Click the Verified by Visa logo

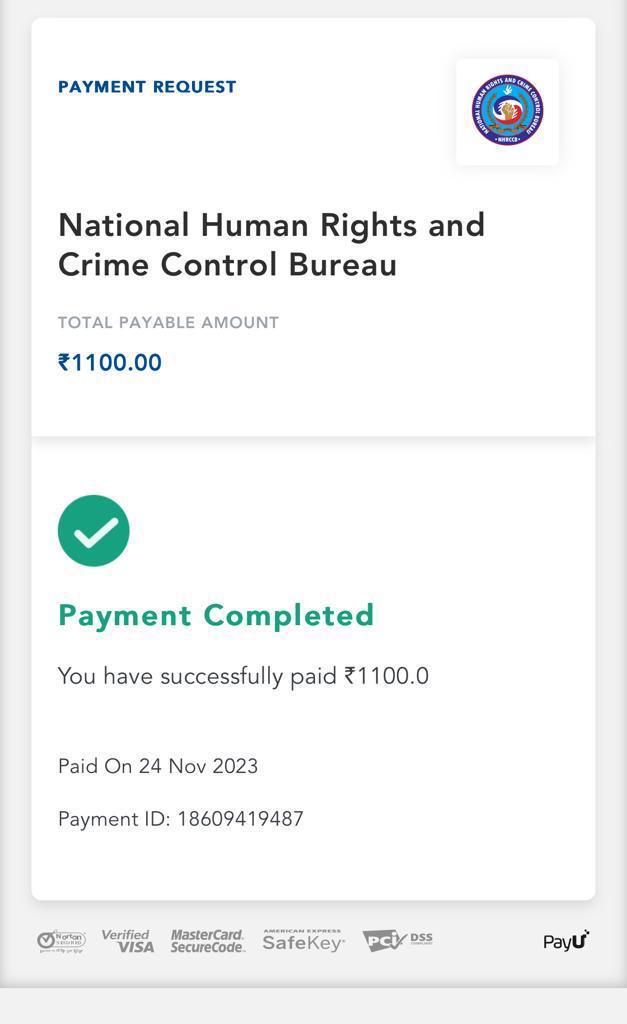point(128,941)
